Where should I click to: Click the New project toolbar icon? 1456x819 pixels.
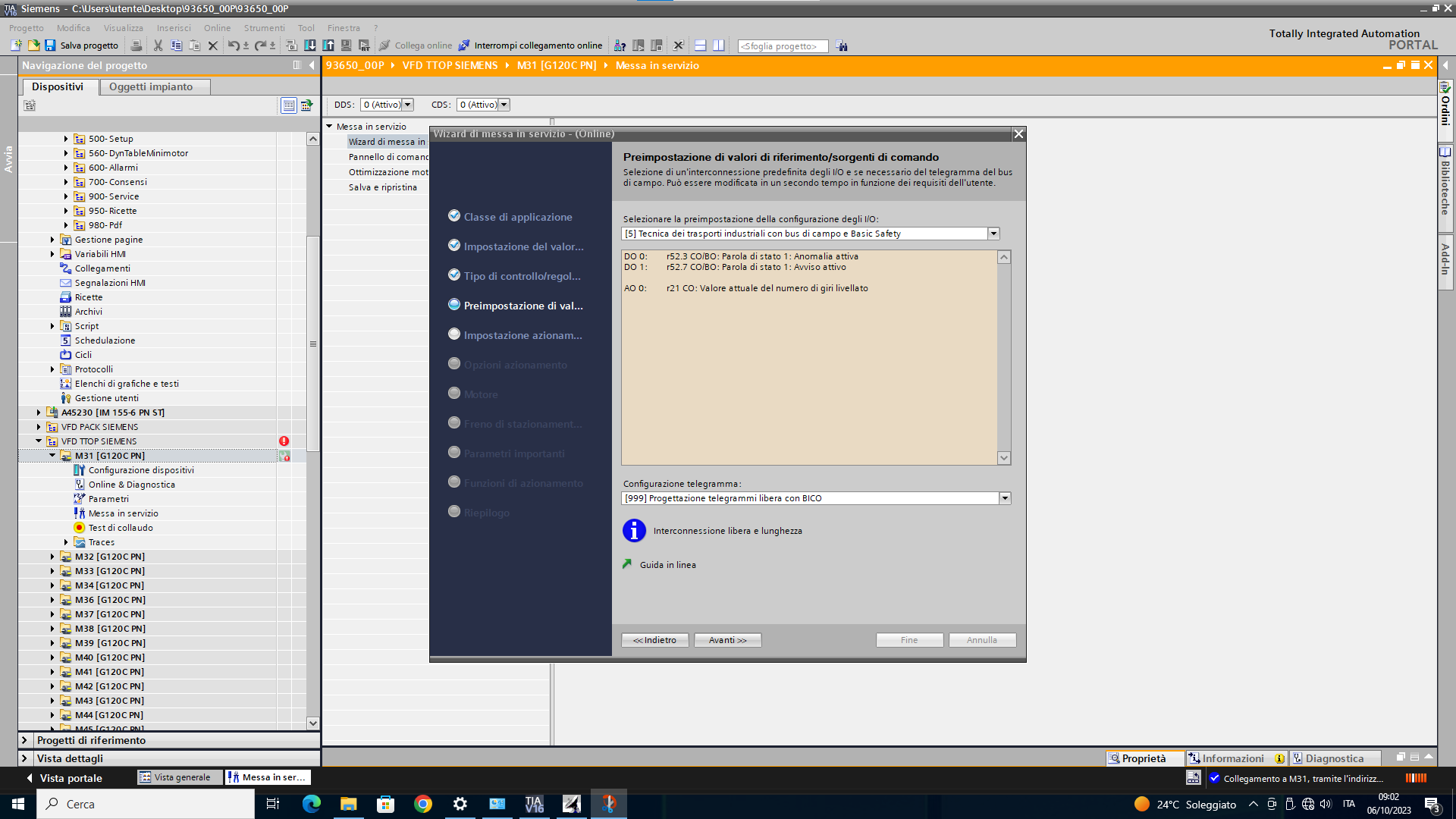pyautogui.click(x=16, y=45)
